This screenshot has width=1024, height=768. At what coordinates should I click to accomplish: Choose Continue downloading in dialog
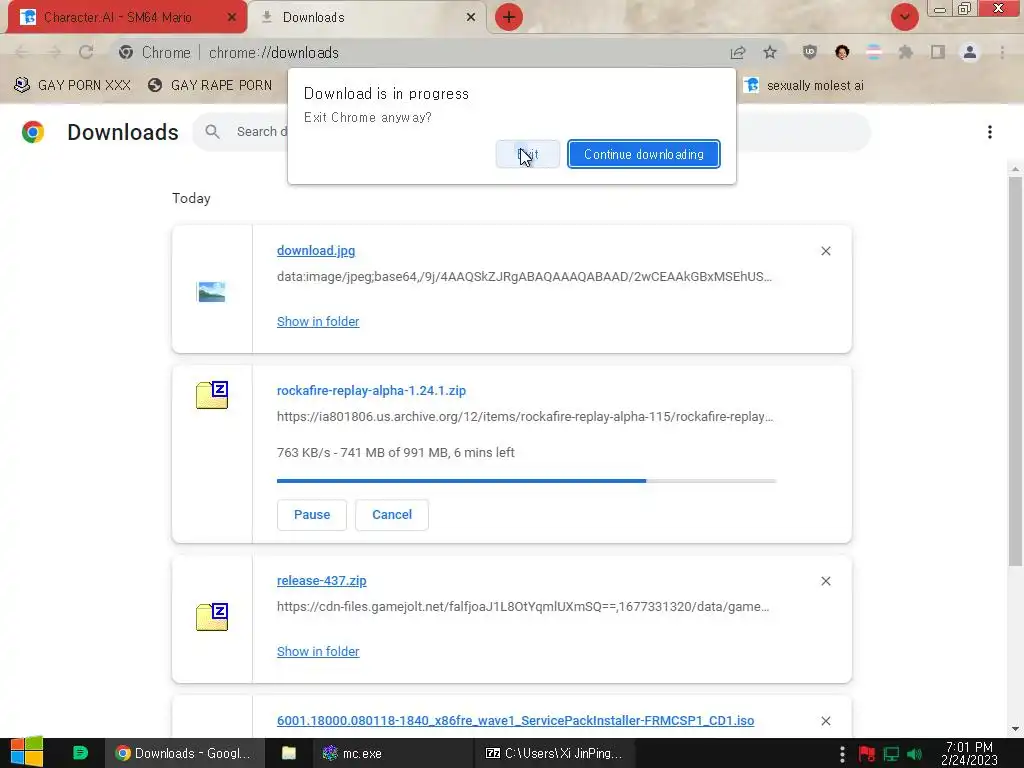coord(643,154)
